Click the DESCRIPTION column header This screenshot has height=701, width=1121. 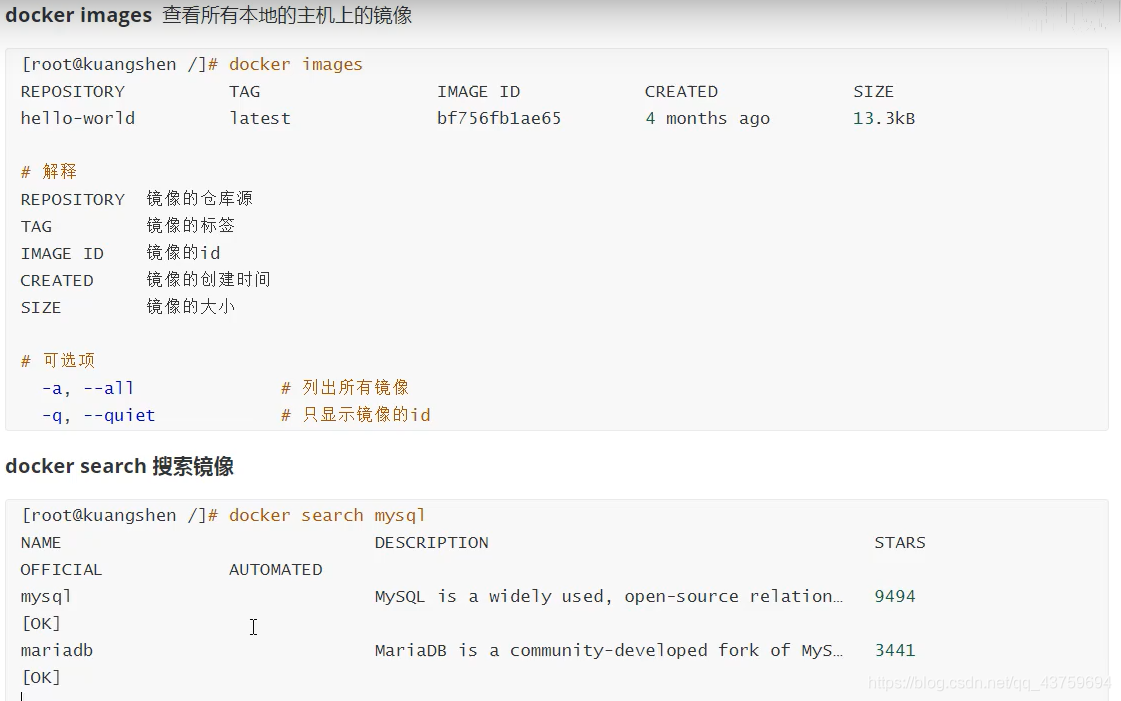coord(431,542)
